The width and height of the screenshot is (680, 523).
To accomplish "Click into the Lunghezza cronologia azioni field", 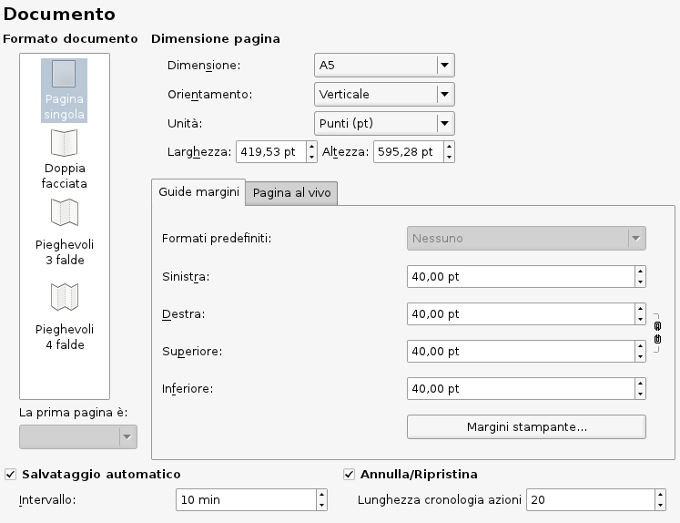I will click(x=590, y=500).
